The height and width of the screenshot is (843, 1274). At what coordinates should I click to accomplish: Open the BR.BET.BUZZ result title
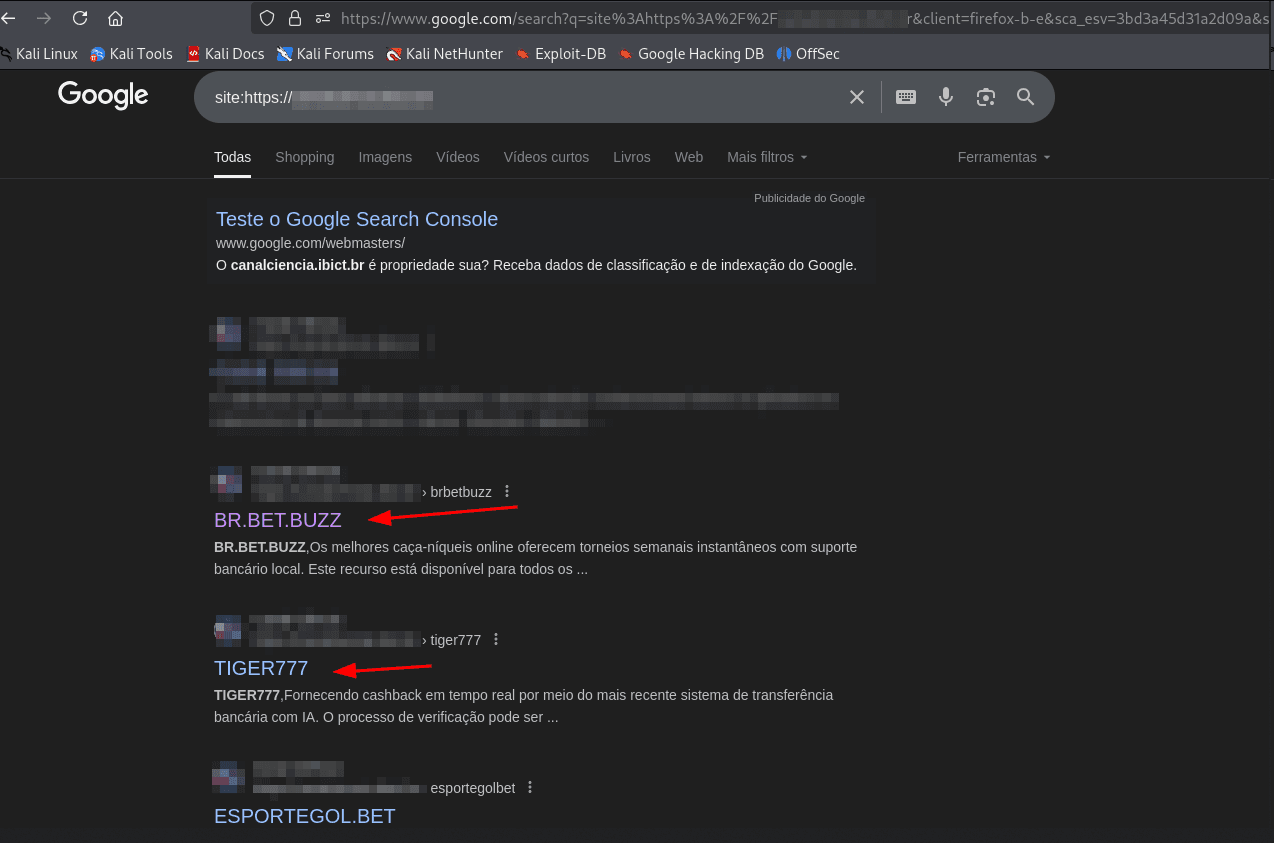[x=278, y=520]
